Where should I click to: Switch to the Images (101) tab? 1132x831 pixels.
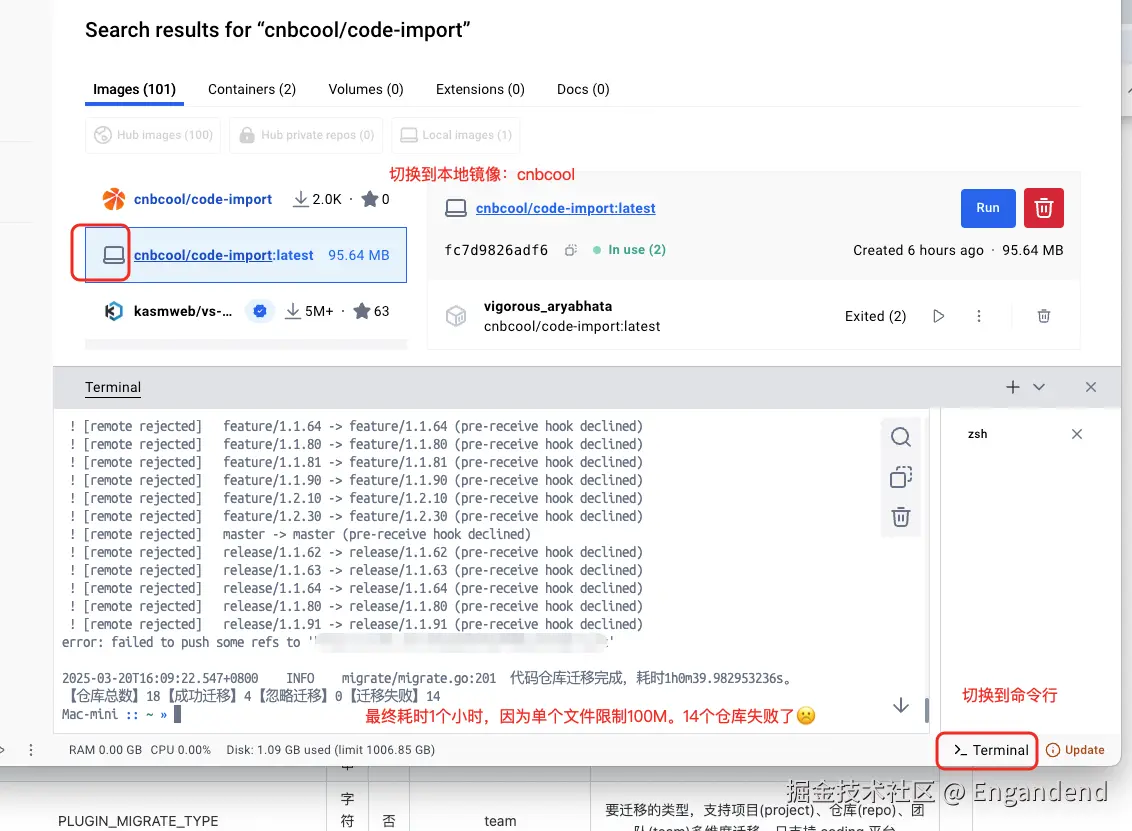134,90
